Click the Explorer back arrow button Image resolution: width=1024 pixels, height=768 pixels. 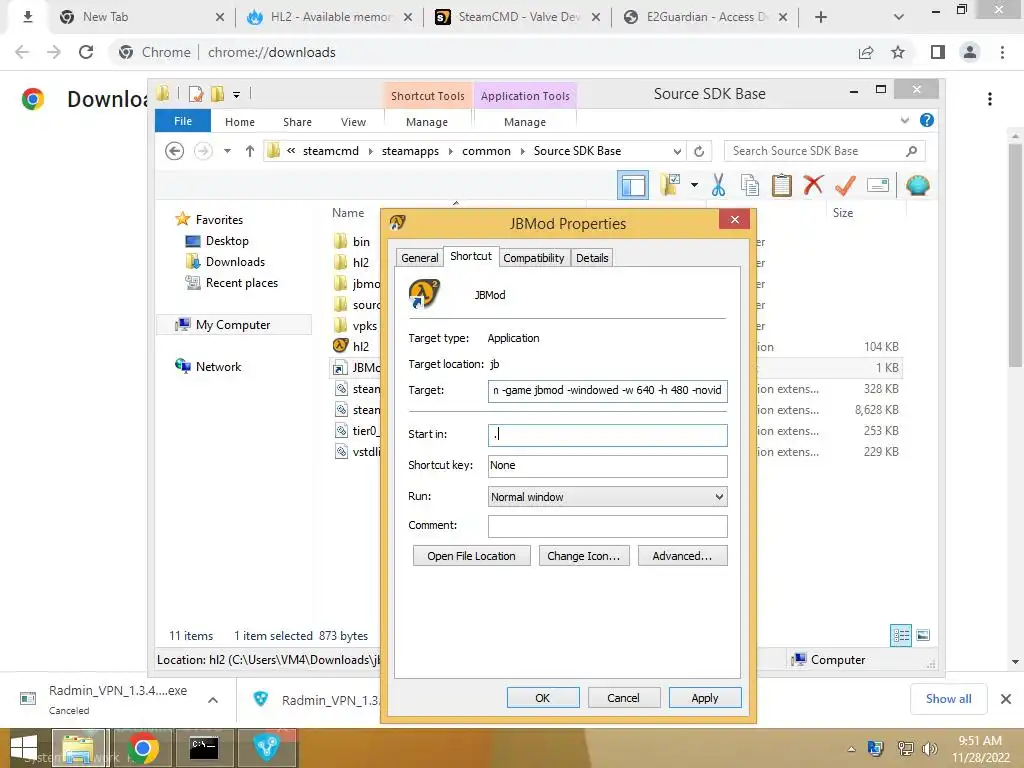[x=174, y=151]
